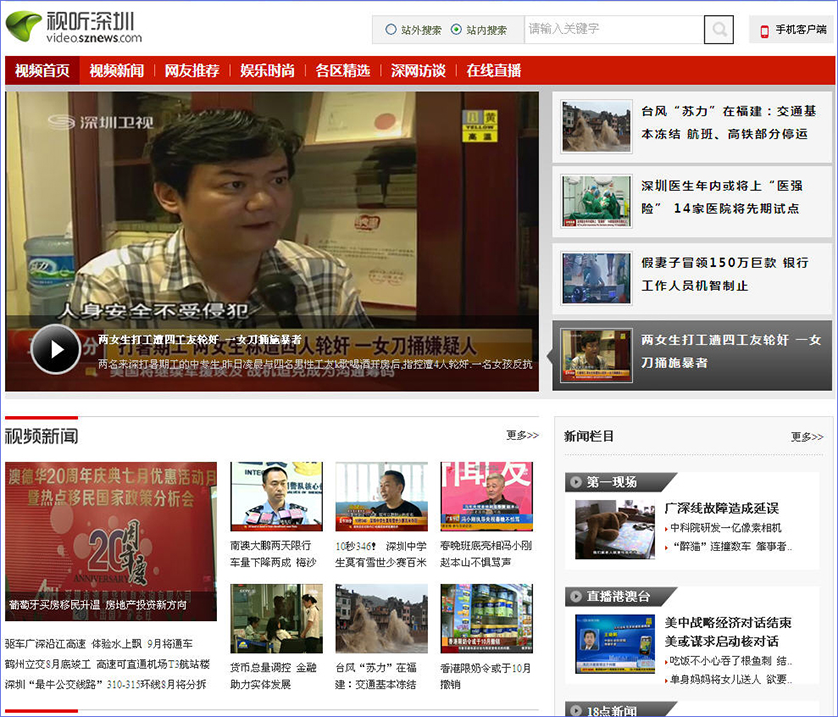
Task: Click the arrow icon beside 第一现场
Action: pyautogui.click(x=576, y=482)
